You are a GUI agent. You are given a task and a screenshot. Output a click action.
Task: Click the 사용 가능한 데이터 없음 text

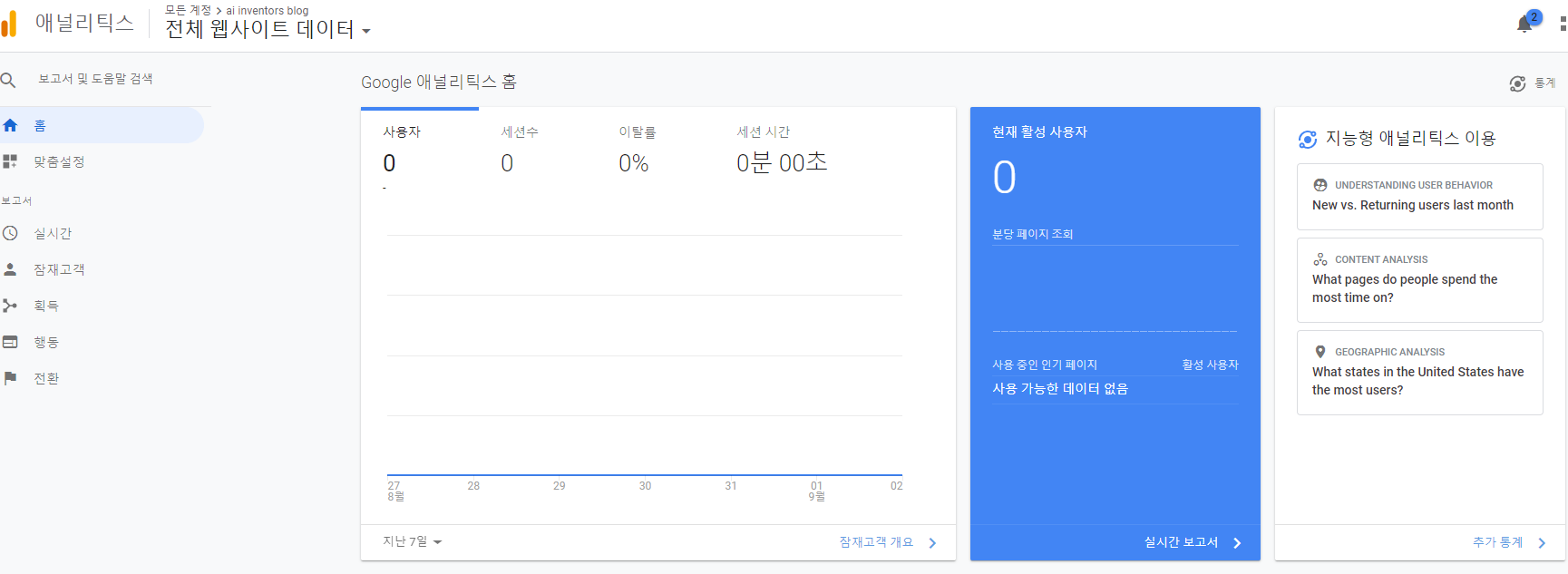pyautogui.click(x=1060, y=388)
